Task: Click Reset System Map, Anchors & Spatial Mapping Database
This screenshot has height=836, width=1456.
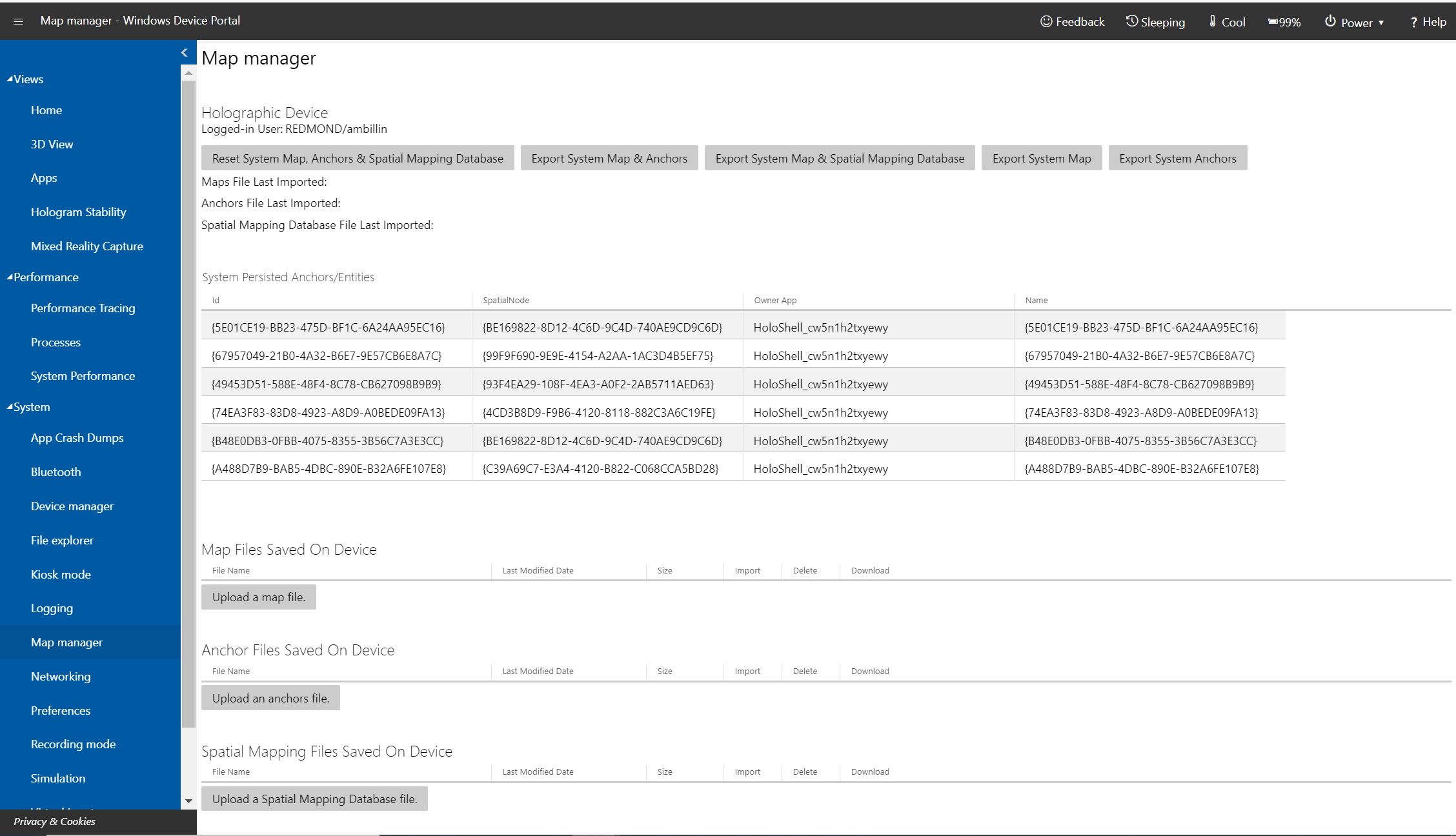Action: pyautogui.click(x=358, y=158)
